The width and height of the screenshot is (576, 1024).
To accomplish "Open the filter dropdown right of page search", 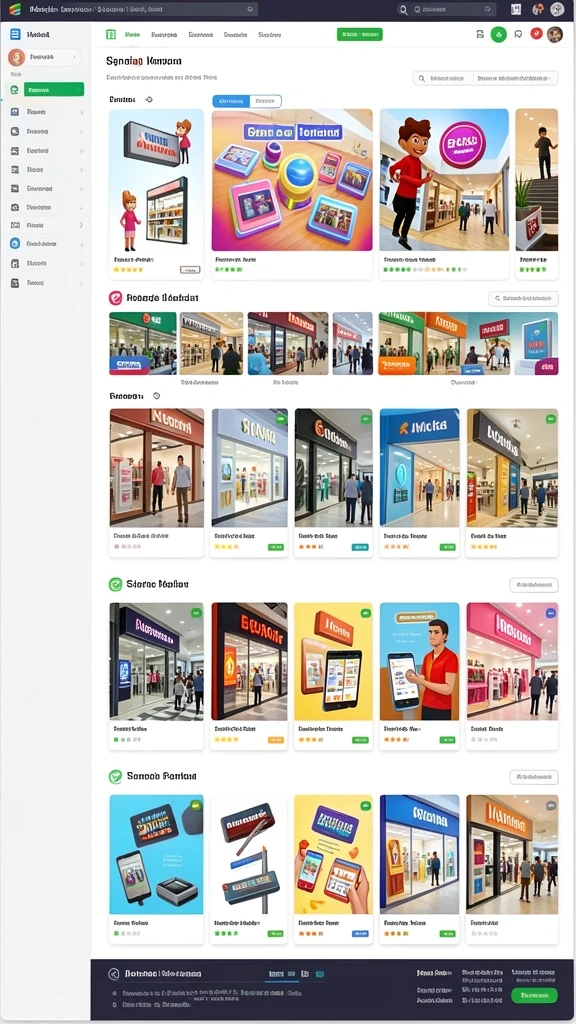I will click(x=516, y=78).
